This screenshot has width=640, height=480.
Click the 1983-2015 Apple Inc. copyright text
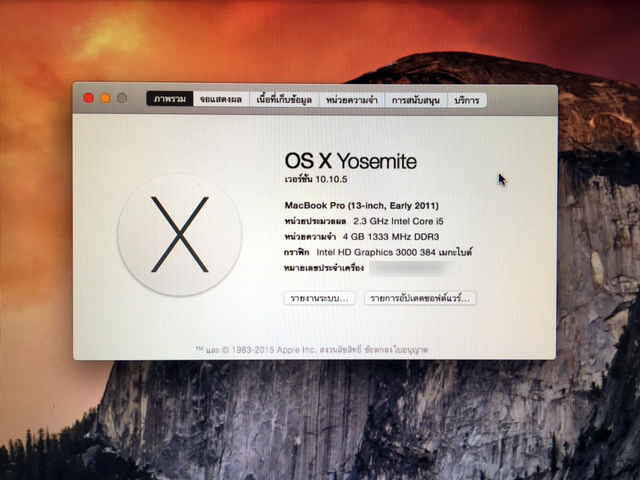274,350
